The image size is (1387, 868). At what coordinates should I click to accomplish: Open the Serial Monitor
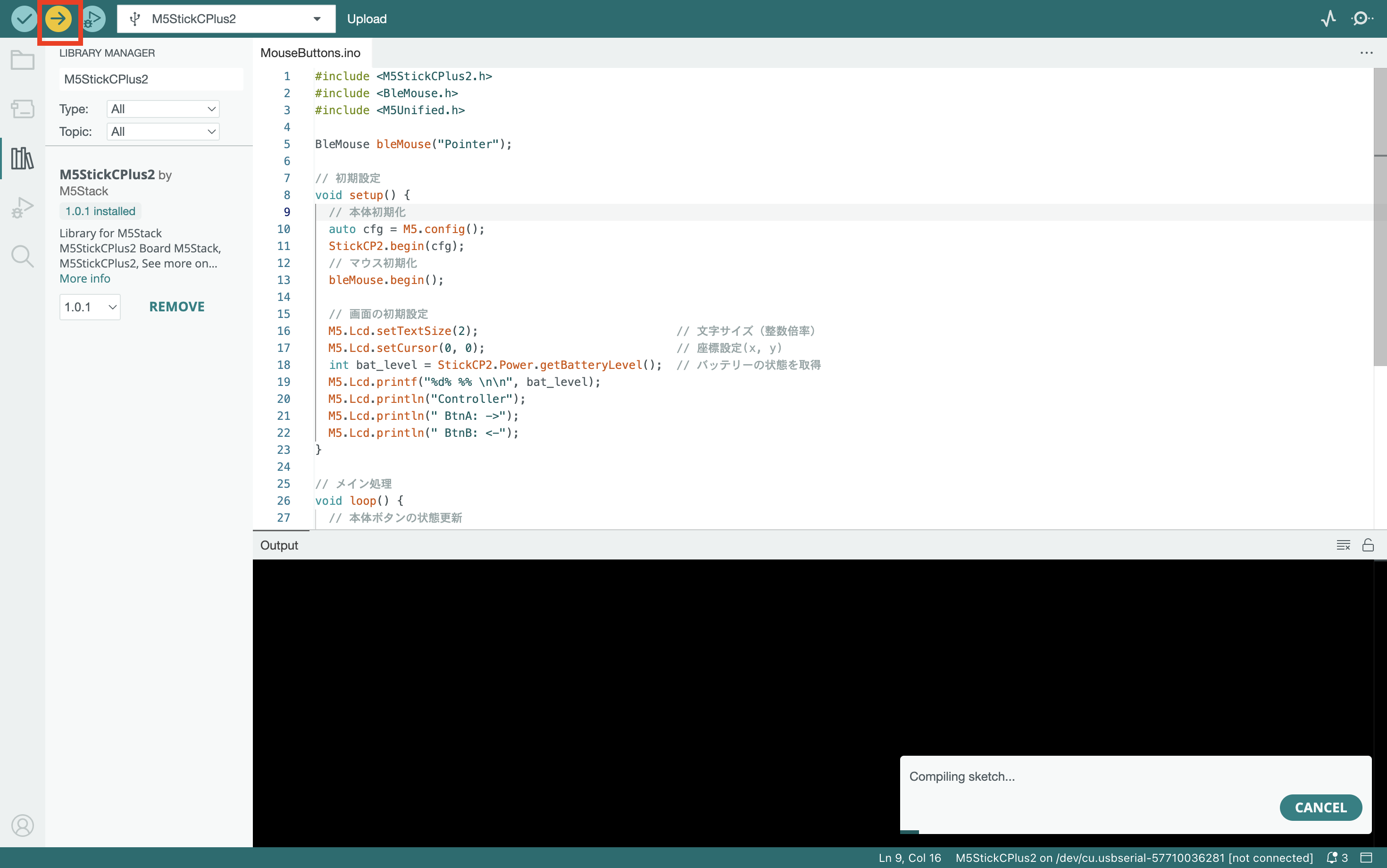pyautogui.click(x=1361, y=19)
